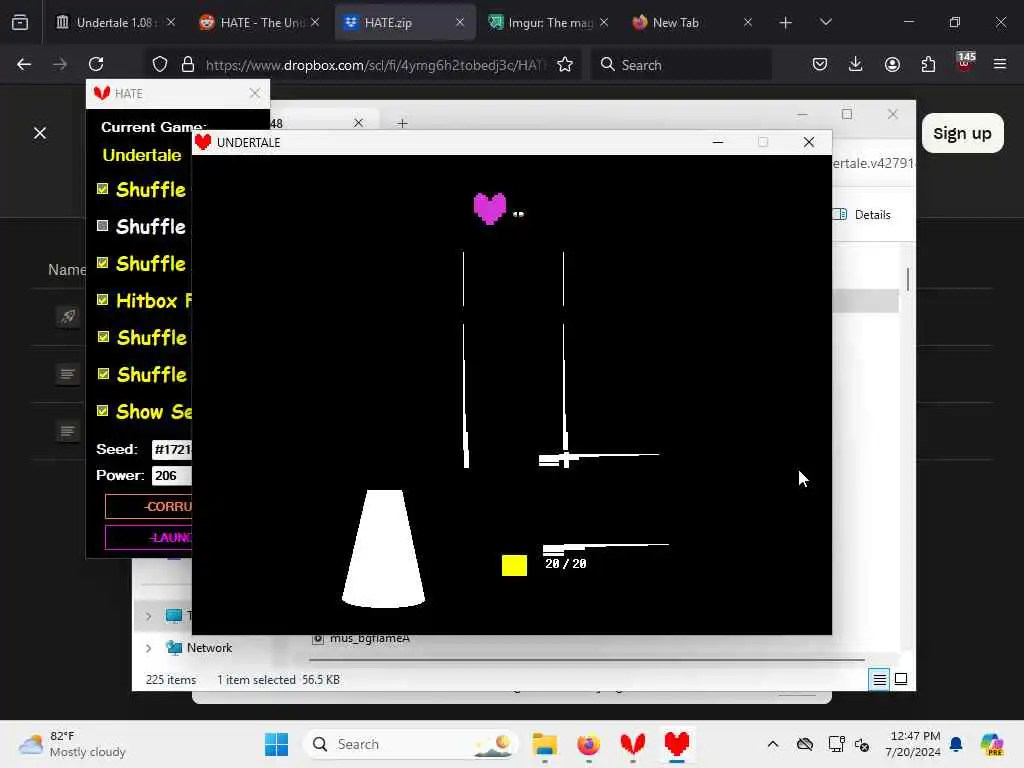Click the CORRUPT button in HATE
The width and height of the screenshot is (1024, 768).
click(149, 506)
